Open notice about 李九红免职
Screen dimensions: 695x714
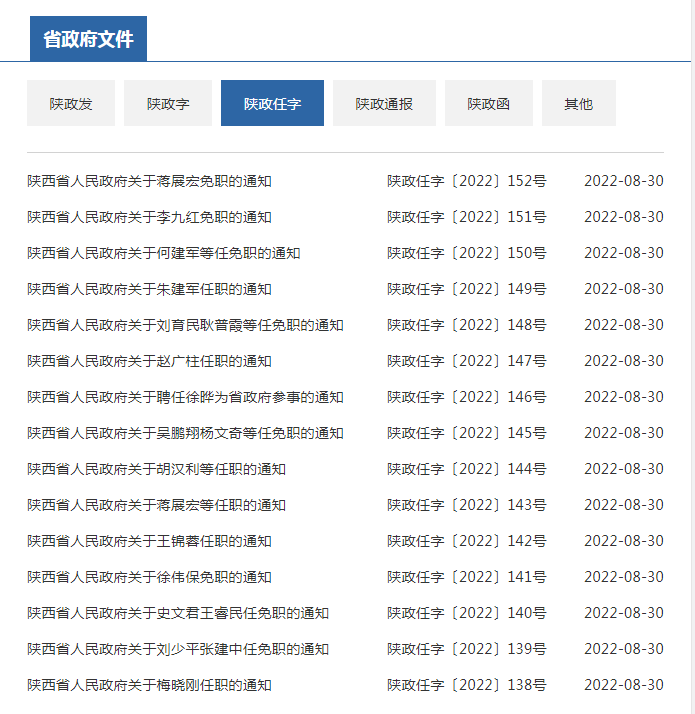click(149, 218)
